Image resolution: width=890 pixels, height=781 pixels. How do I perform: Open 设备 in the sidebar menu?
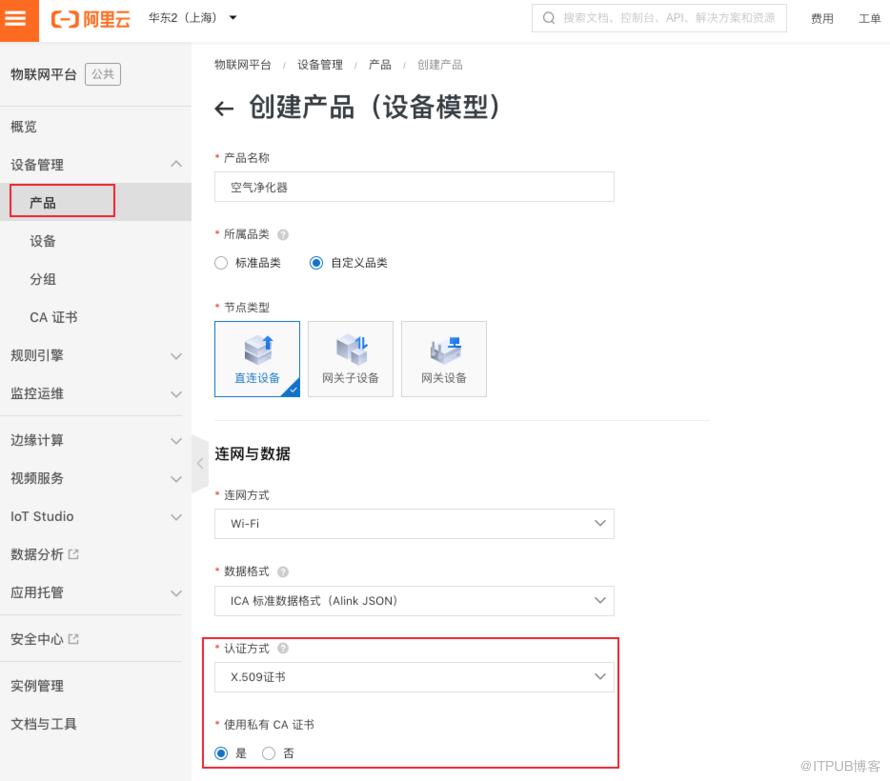tap(43, 241)
